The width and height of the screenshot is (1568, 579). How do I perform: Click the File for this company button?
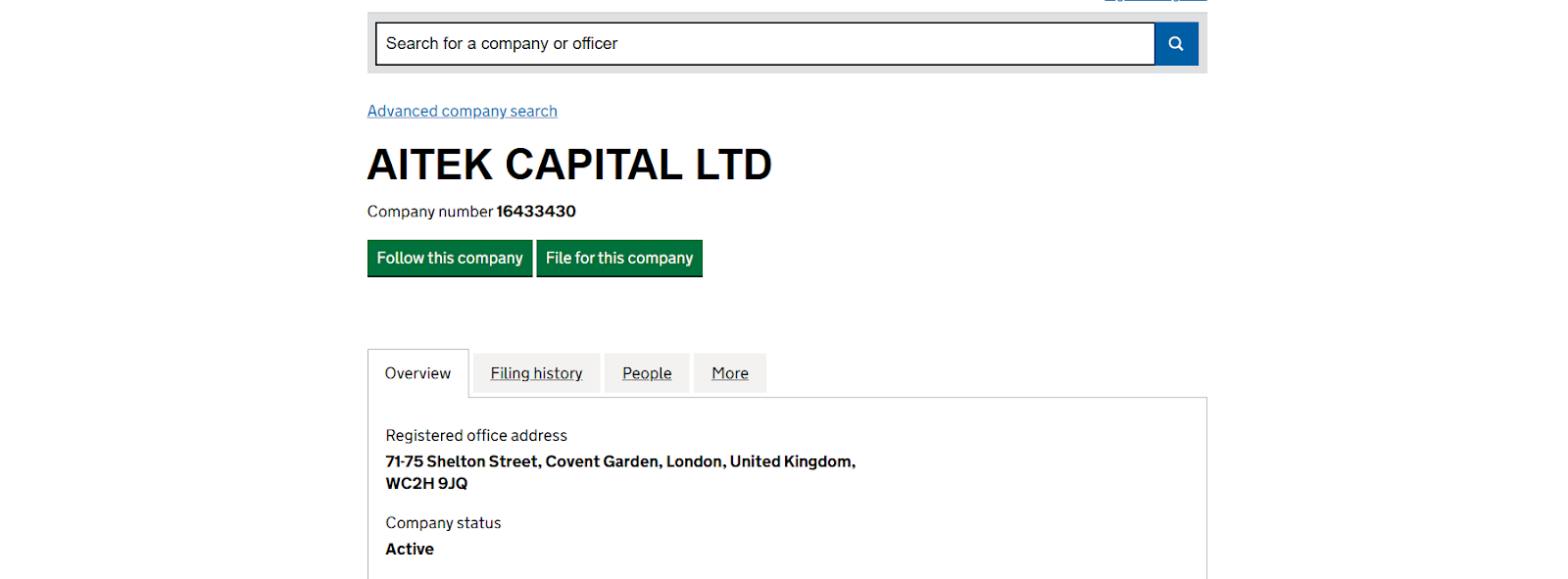click(x=619, y=259)
